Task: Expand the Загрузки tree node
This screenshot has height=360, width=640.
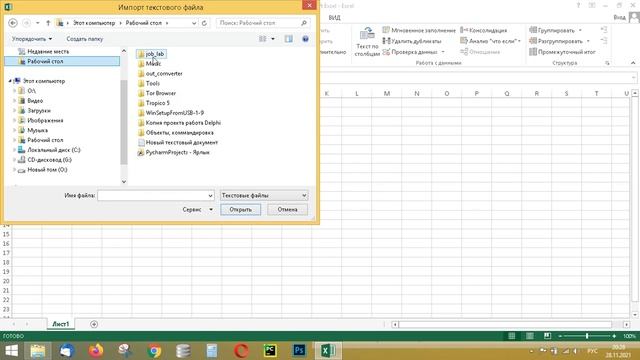Action: pos(15,111)
